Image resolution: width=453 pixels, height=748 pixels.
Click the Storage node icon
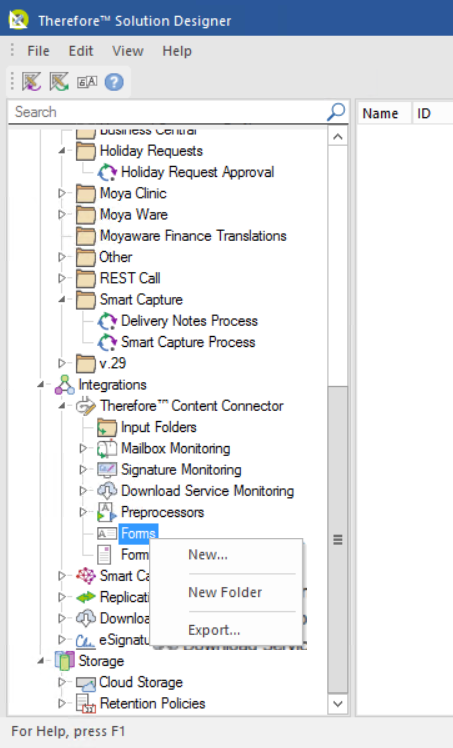coord(64,661)
